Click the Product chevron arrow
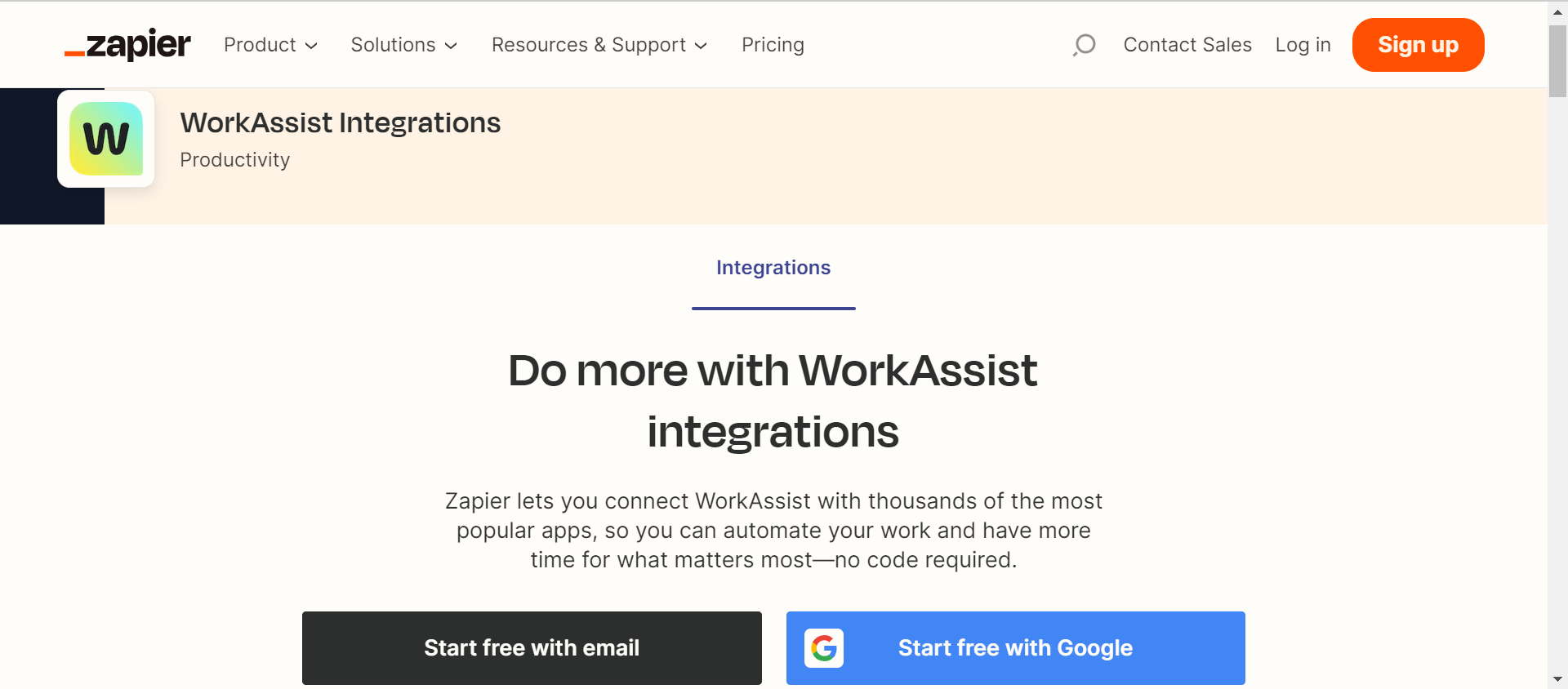1568x689 pixels. coord(311,46)
